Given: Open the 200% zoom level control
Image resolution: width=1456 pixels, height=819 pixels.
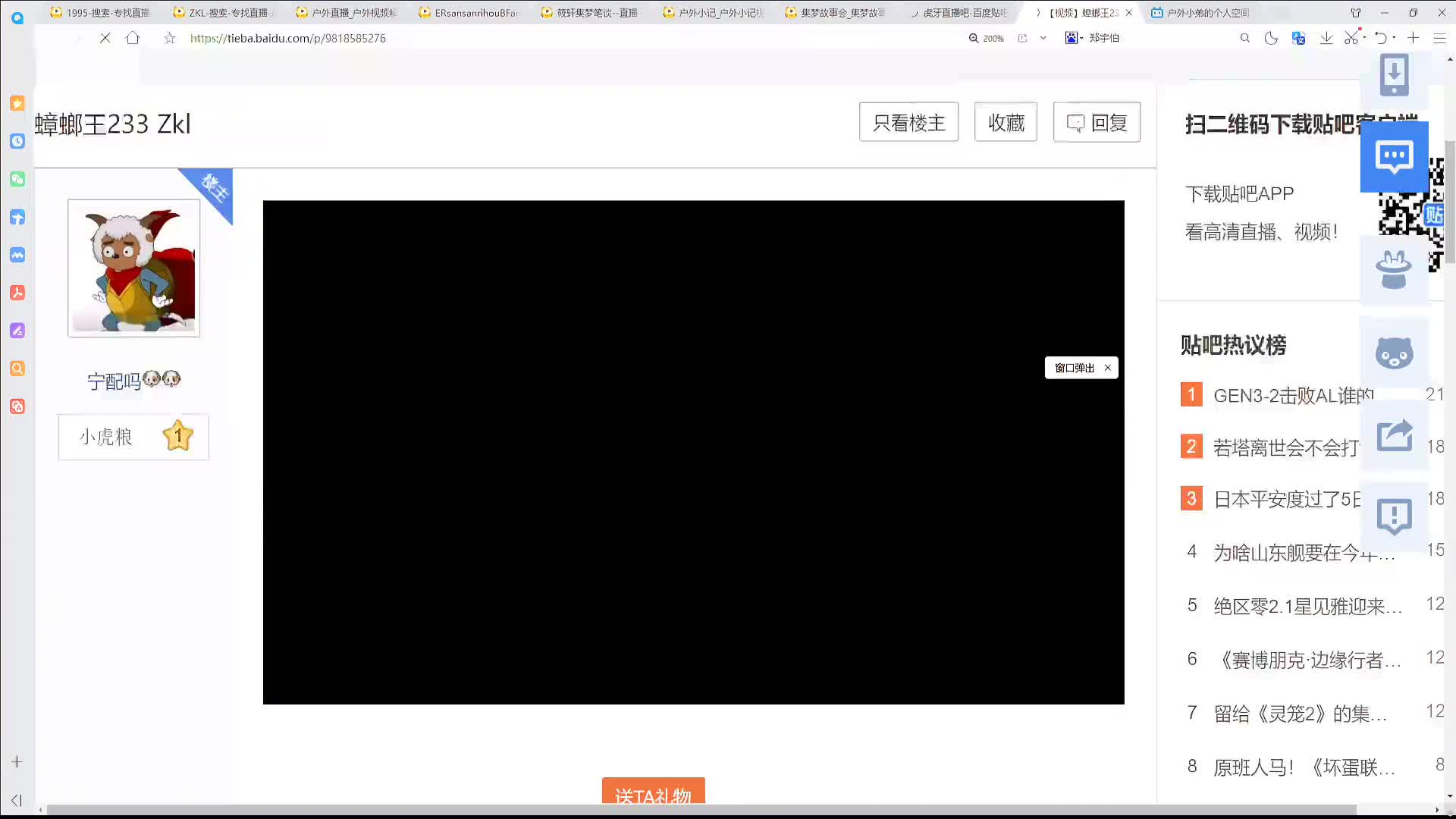Looking at the screenshot, I should pyautogui.click(x=987, y=38).
